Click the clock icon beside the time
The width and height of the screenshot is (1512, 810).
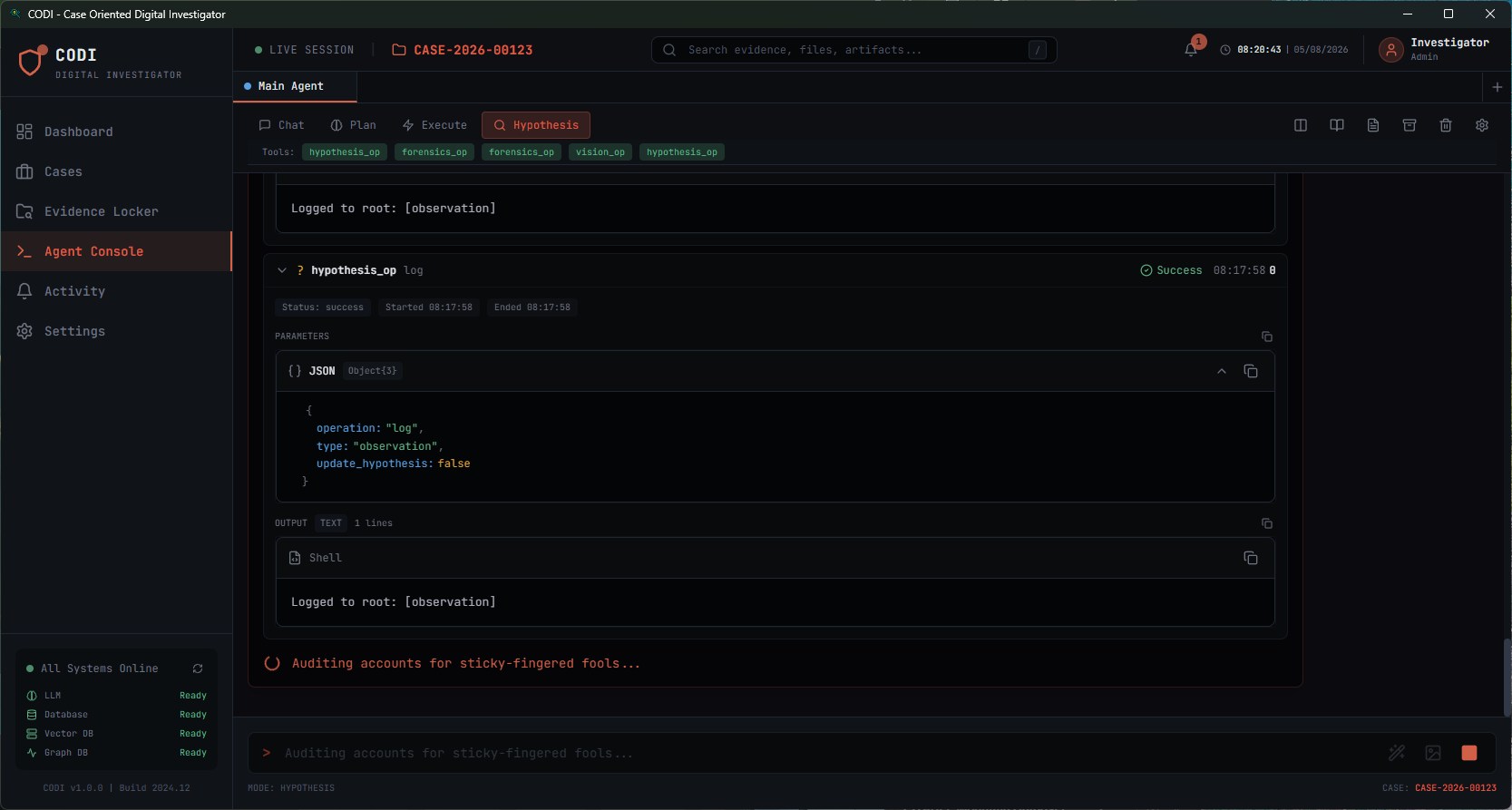1225,50
